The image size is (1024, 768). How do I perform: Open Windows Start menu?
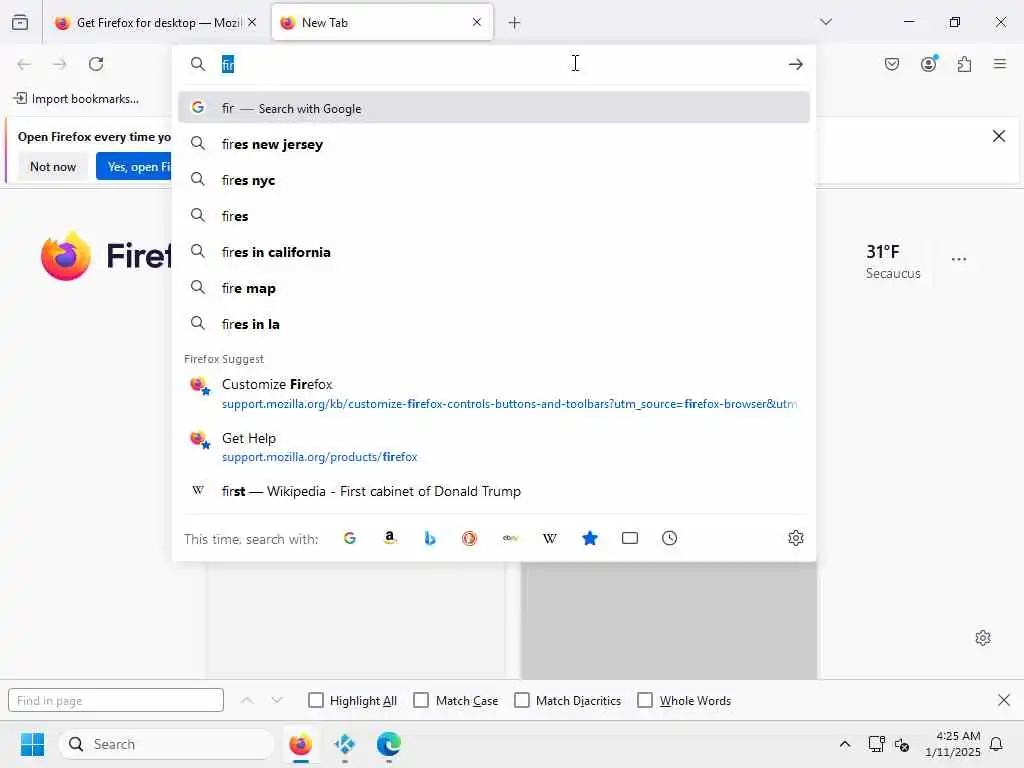coord(32,744)
